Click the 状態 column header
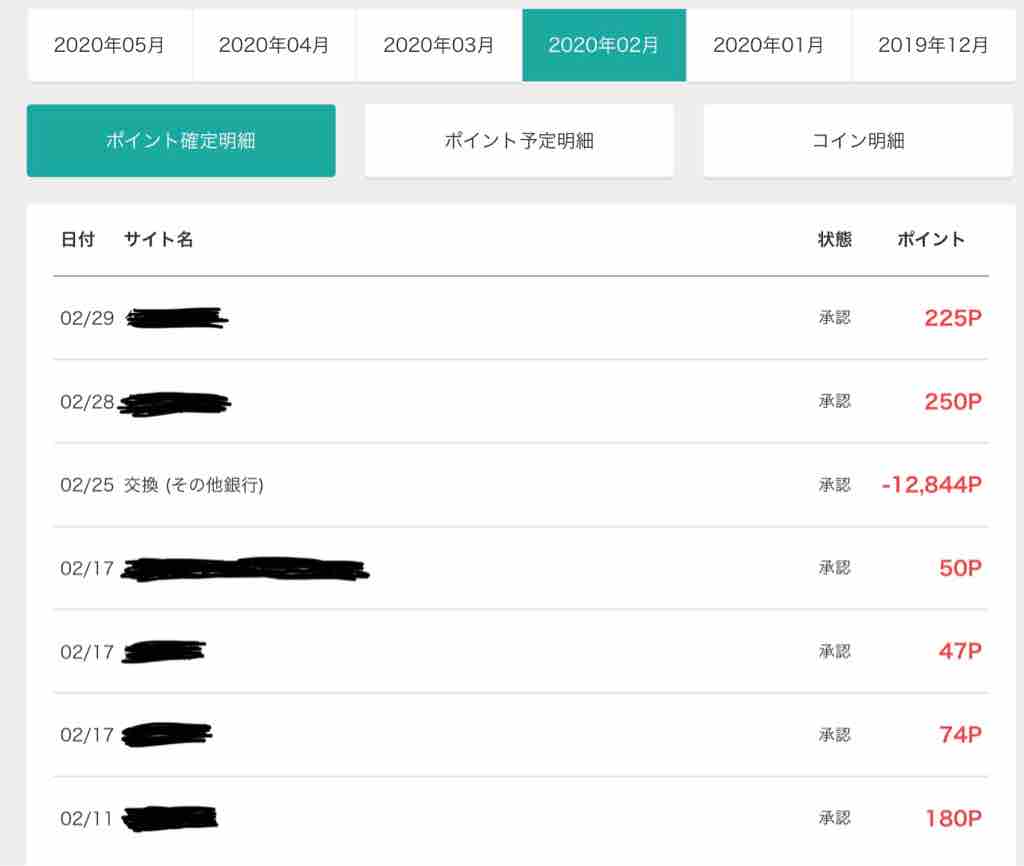This screenshot has height=866, width=1024. pos(835,240)
